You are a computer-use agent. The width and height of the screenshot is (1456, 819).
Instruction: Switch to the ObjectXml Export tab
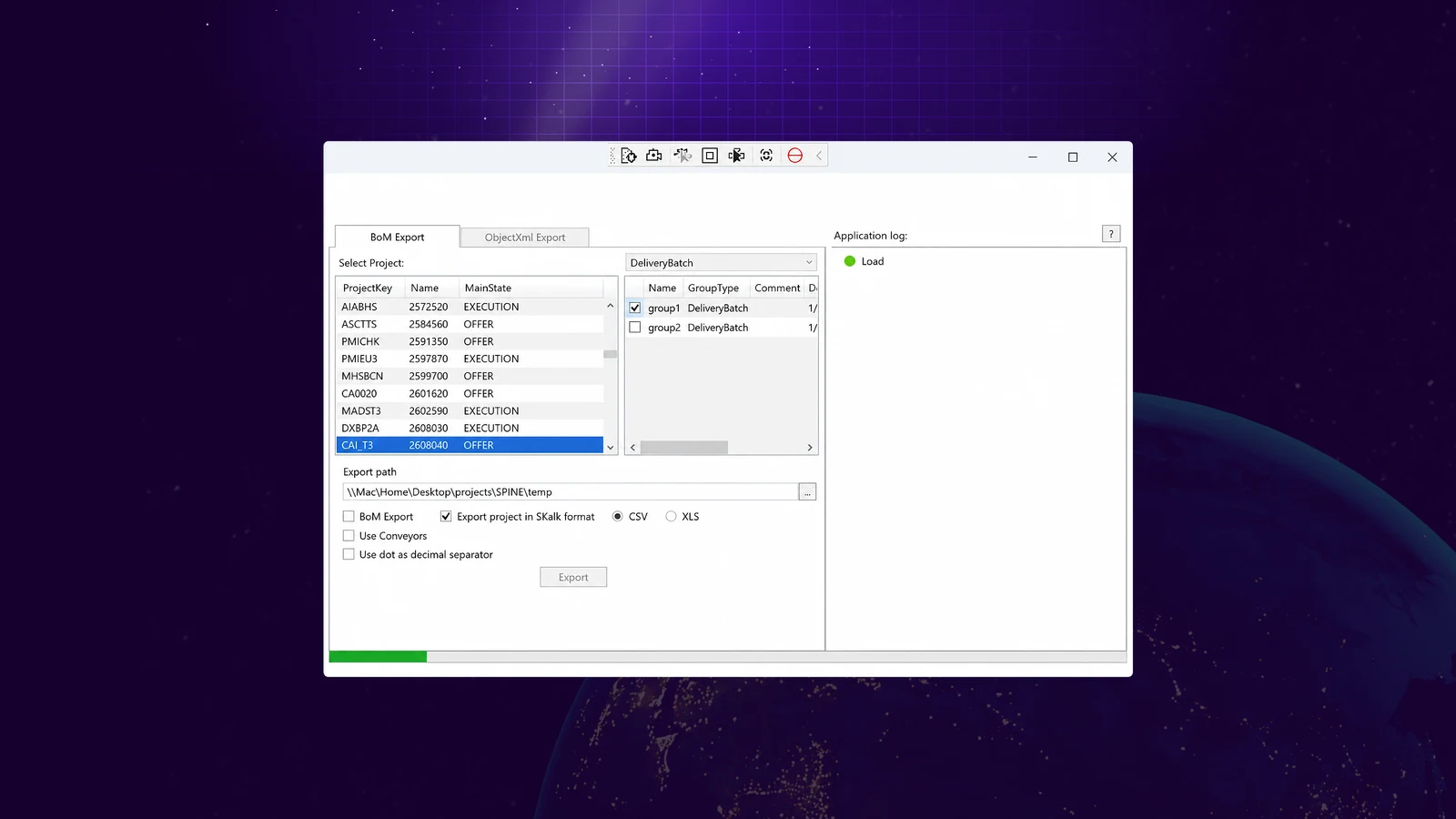pos(525,238)
